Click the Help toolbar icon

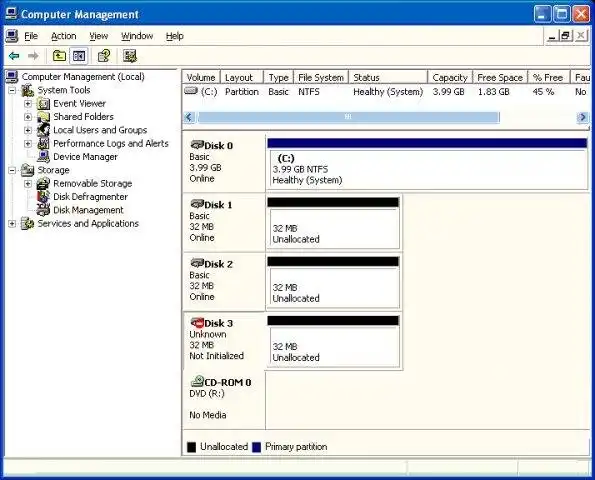pos(104,56)
